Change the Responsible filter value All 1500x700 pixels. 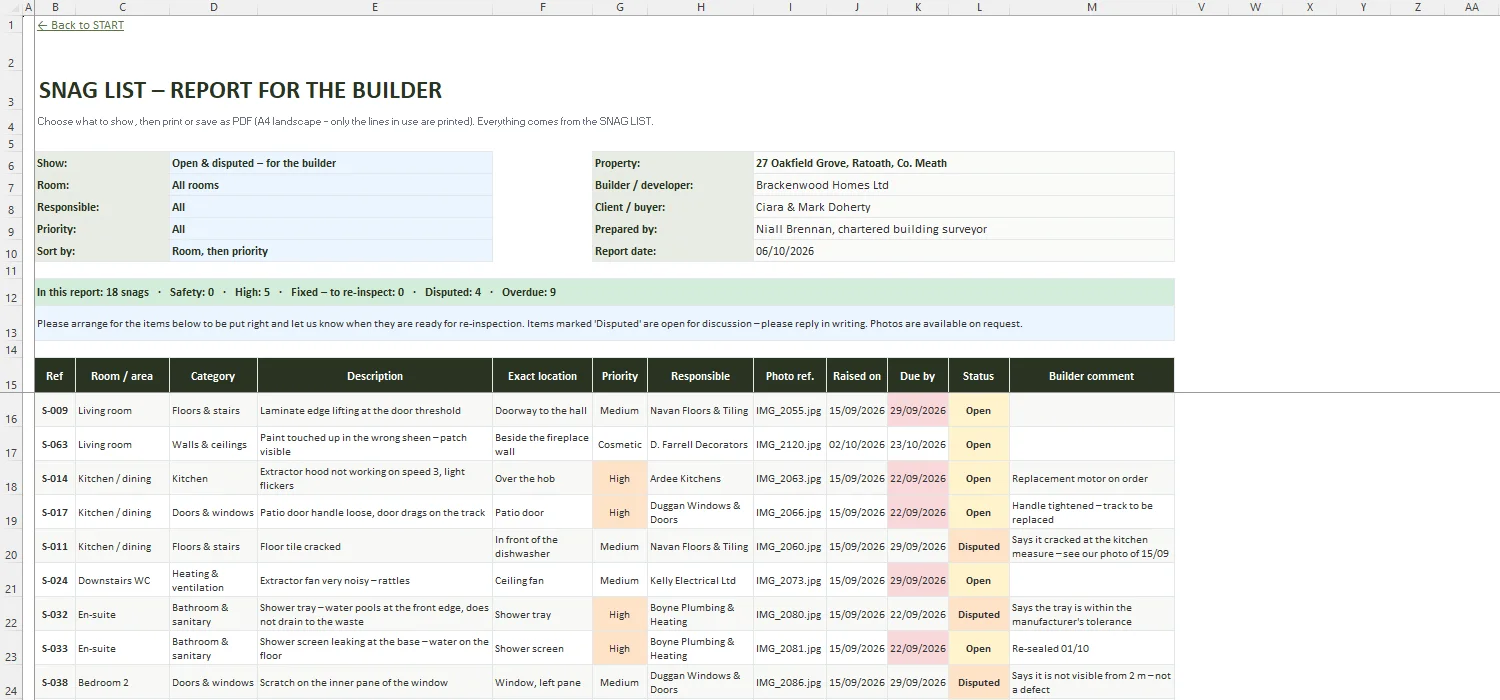(x=331, y=207)
